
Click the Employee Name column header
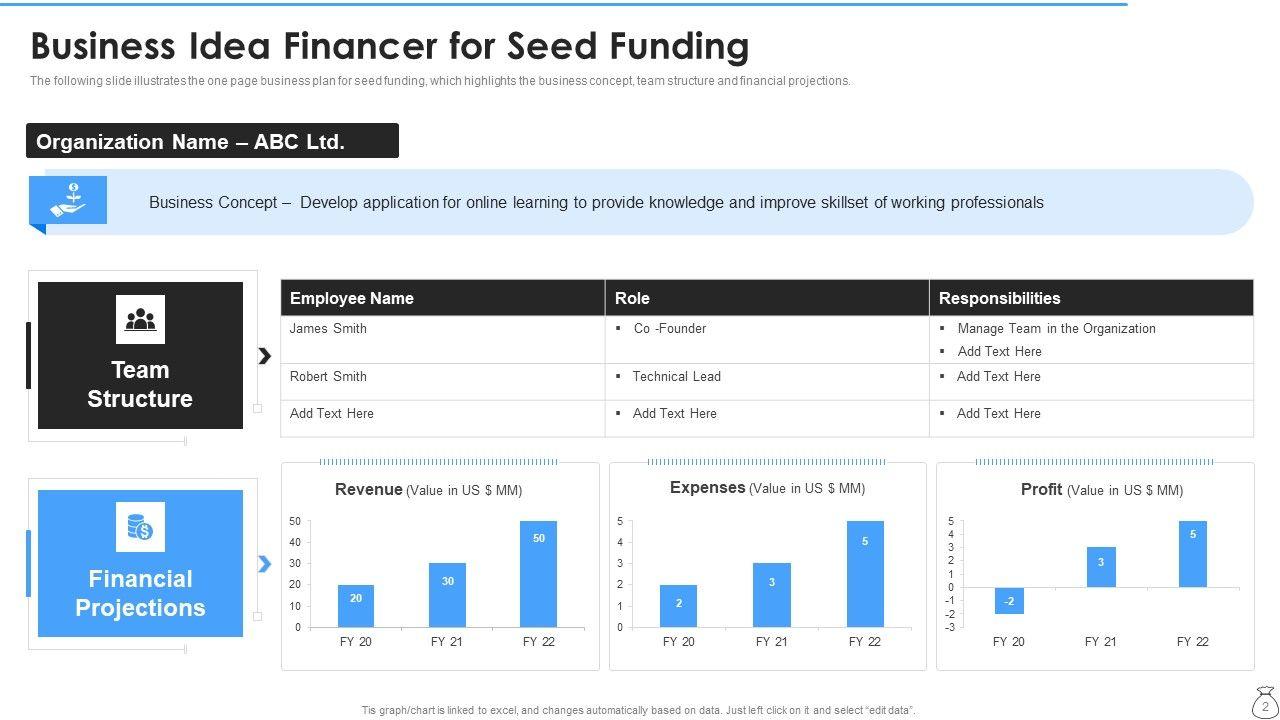[352, 298]
